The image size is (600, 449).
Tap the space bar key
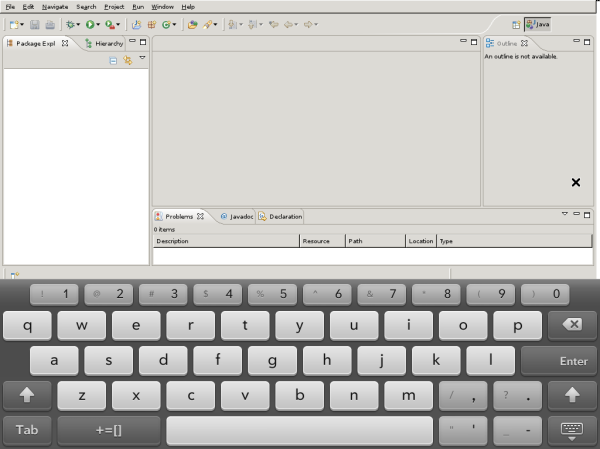tap(300, 430)
